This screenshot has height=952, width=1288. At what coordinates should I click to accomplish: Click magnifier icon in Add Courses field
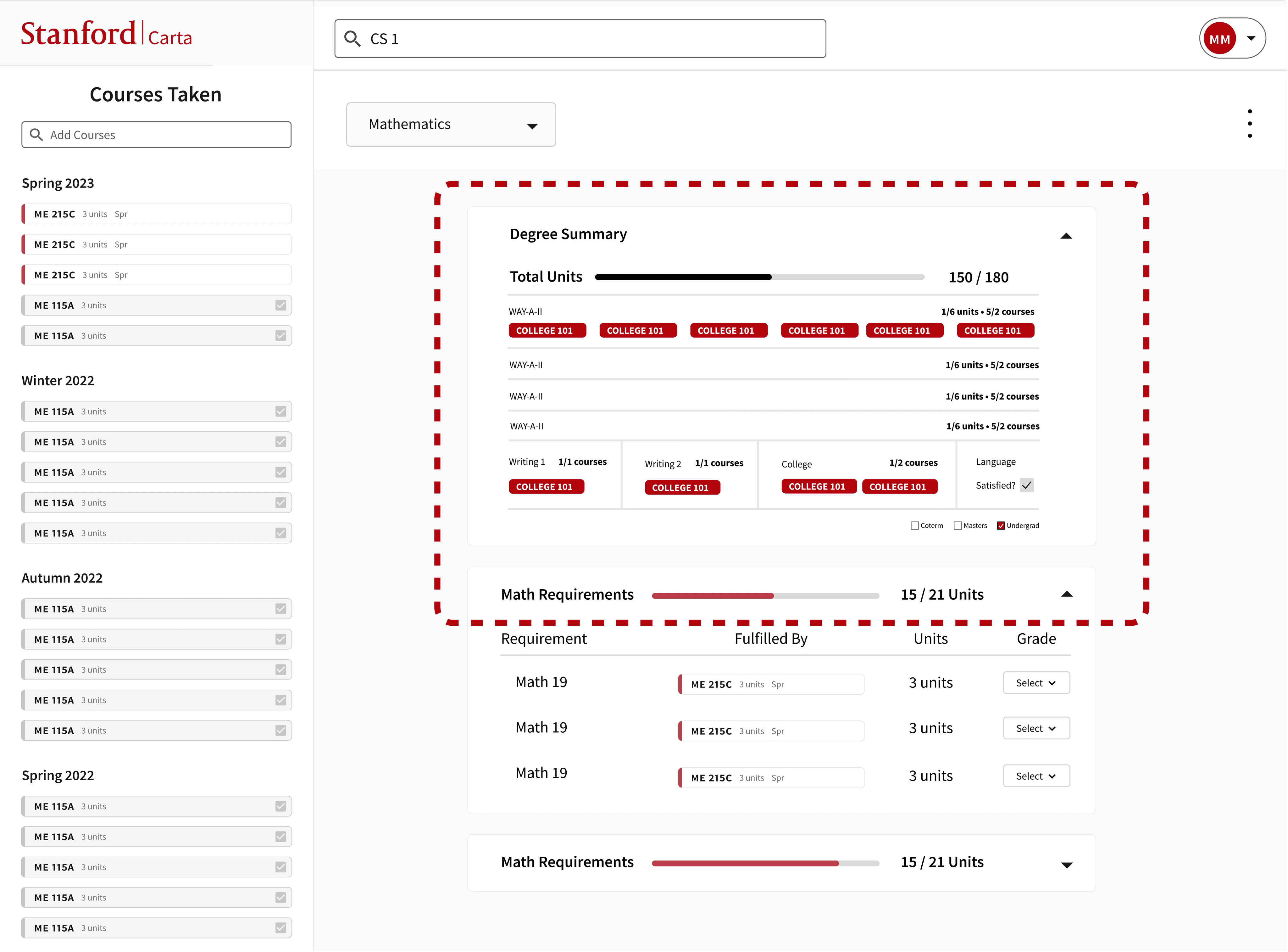pos(36,135)
